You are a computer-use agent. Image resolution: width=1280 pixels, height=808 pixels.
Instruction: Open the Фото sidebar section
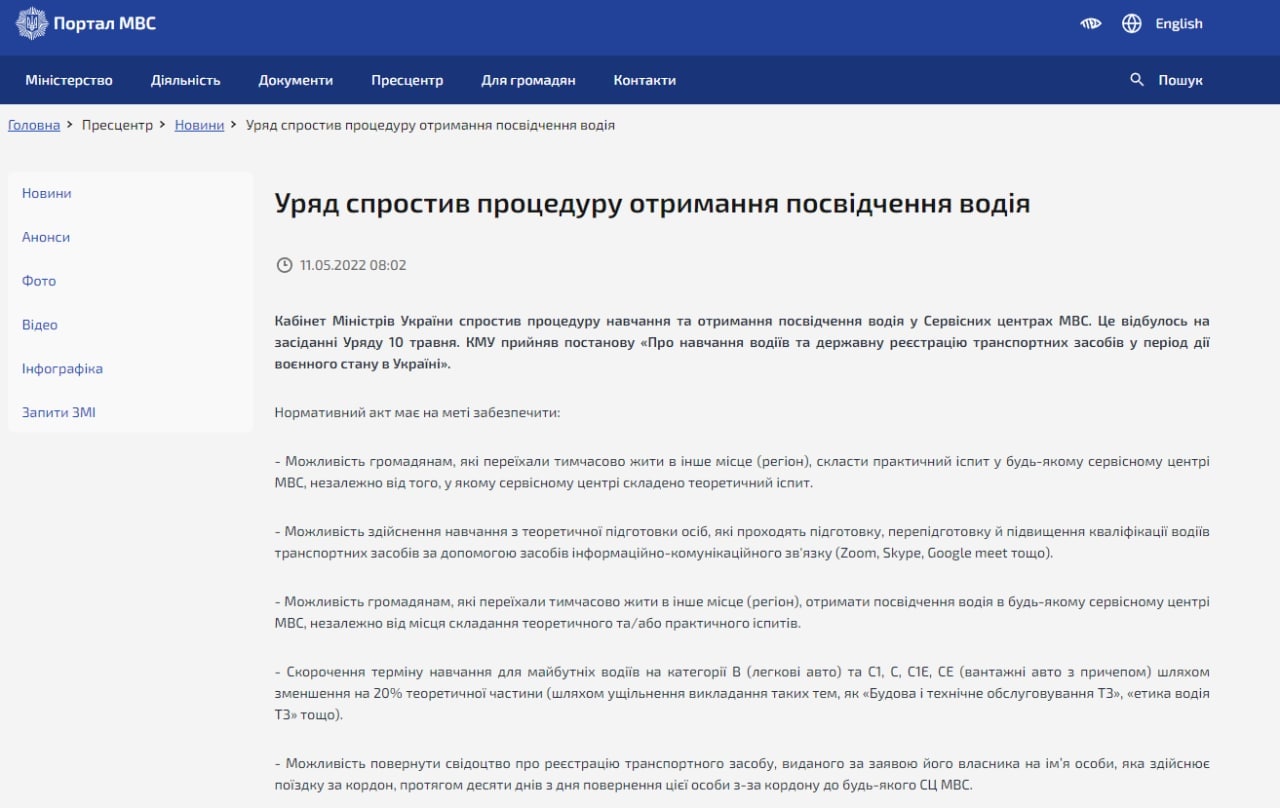(39, 281)
